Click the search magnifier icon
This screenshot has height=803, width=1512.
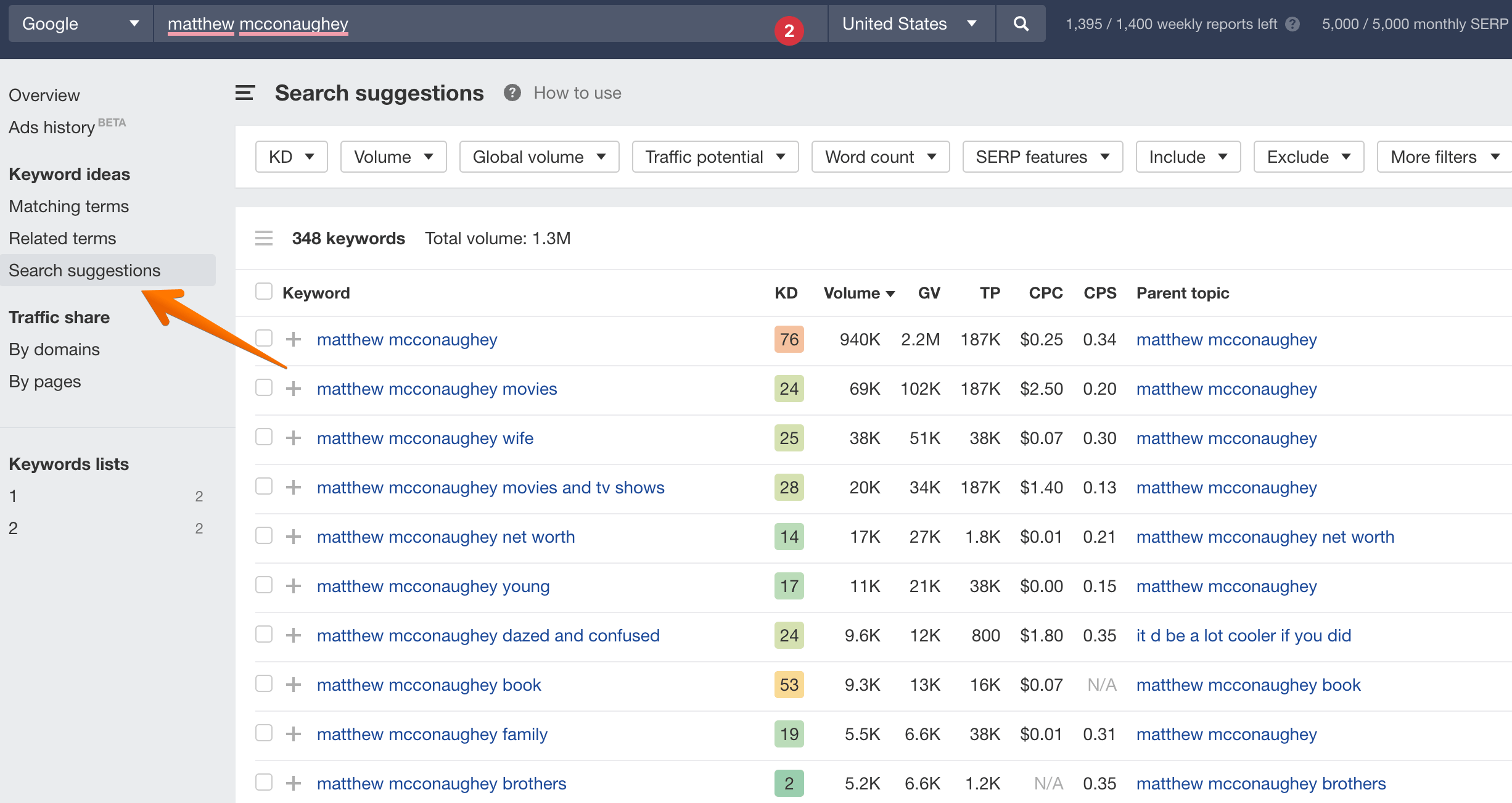(x=1021, y=23)
